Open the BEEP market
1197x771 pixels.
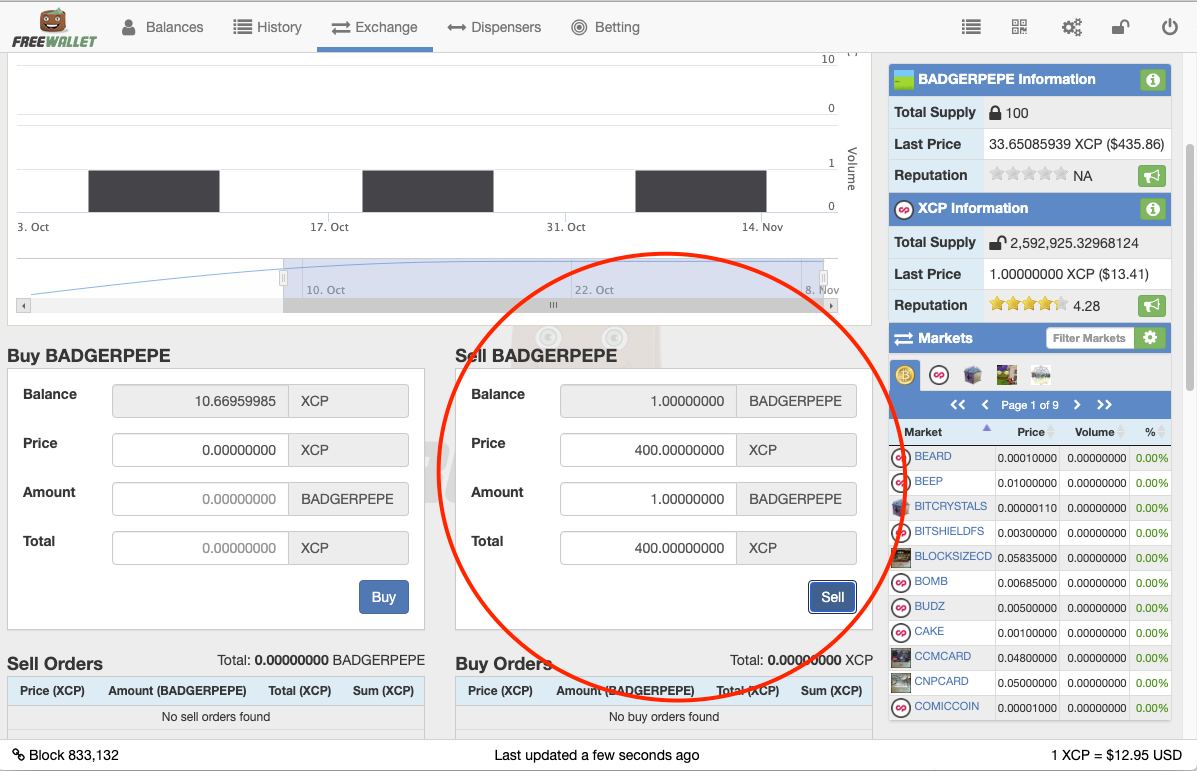coord(928,482)
